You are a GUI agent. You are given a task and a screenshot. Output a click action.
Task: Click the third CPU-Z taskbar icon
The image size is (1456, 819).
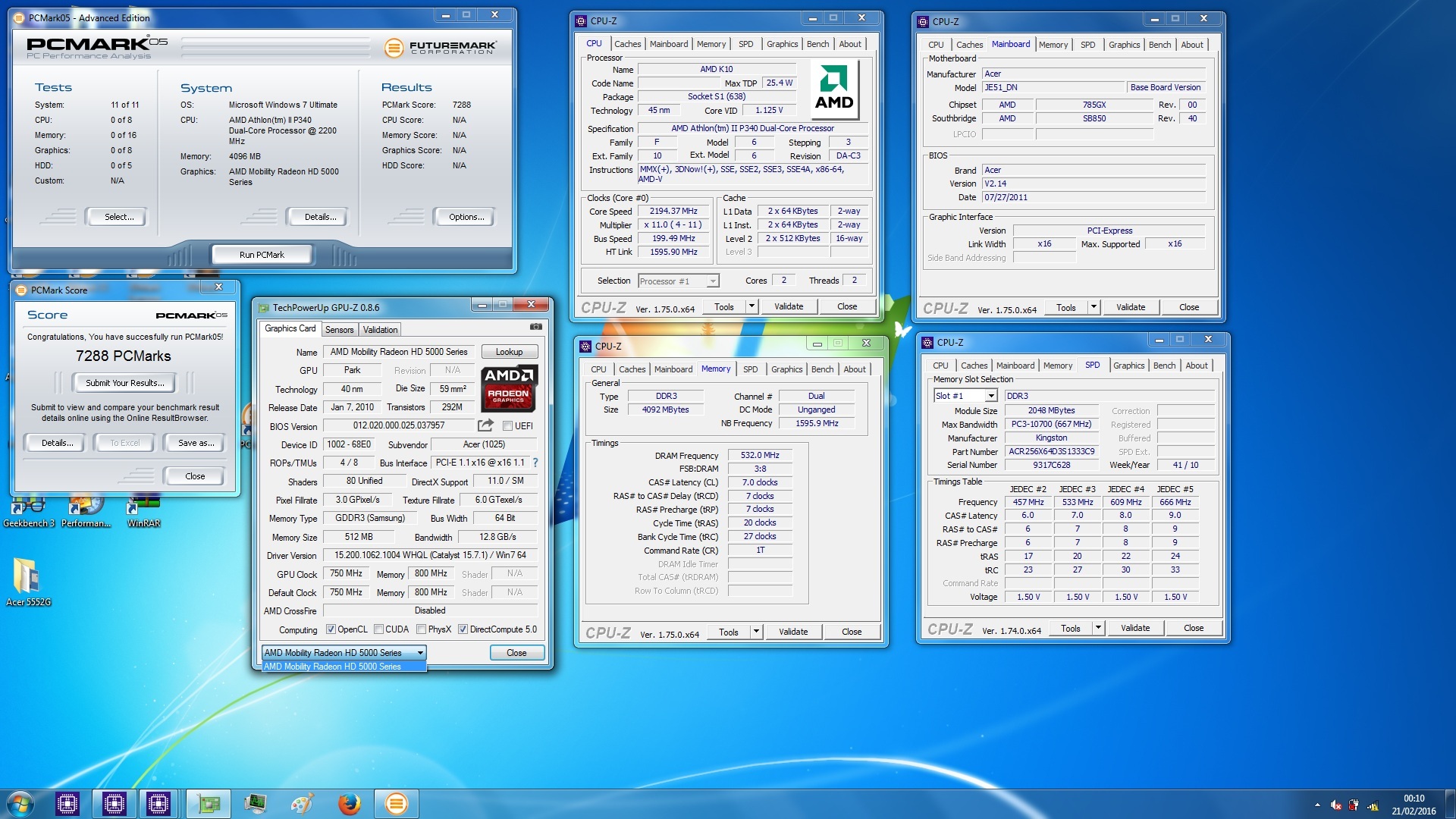click(158, 803)
